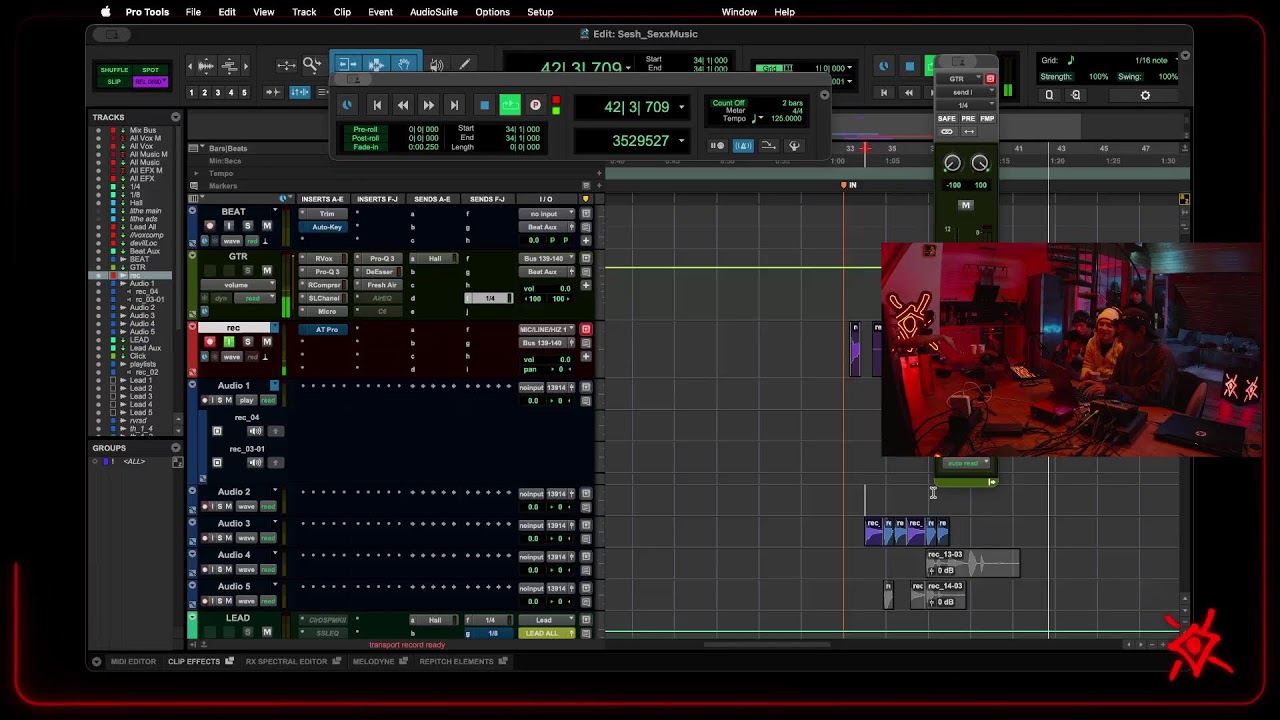The width and height of the screenshot is (1280, 720).
Task: Click the plus icon on the BEAT track I/O
Action: (586, 240)
